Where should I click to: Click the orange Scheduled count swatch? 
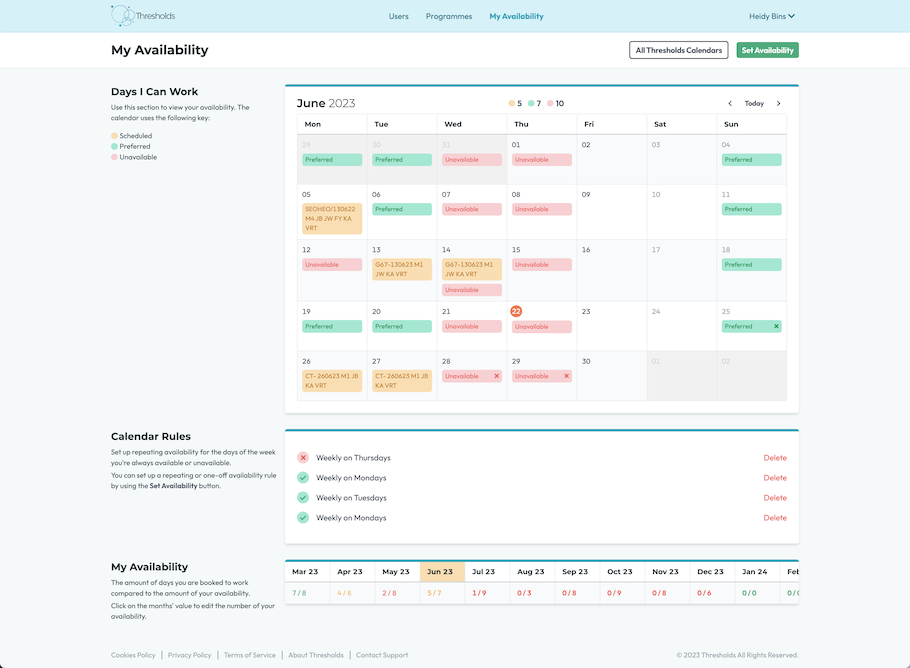pyautogui.click(x=512, y=103)
